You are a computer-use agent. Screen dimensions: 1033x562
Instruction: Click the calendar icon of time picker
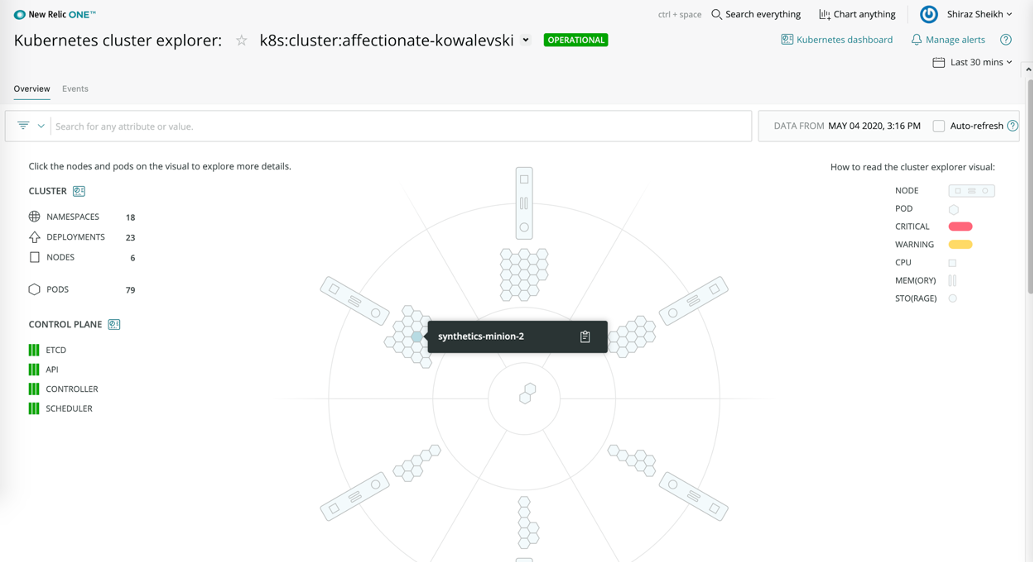coord(939,62)
